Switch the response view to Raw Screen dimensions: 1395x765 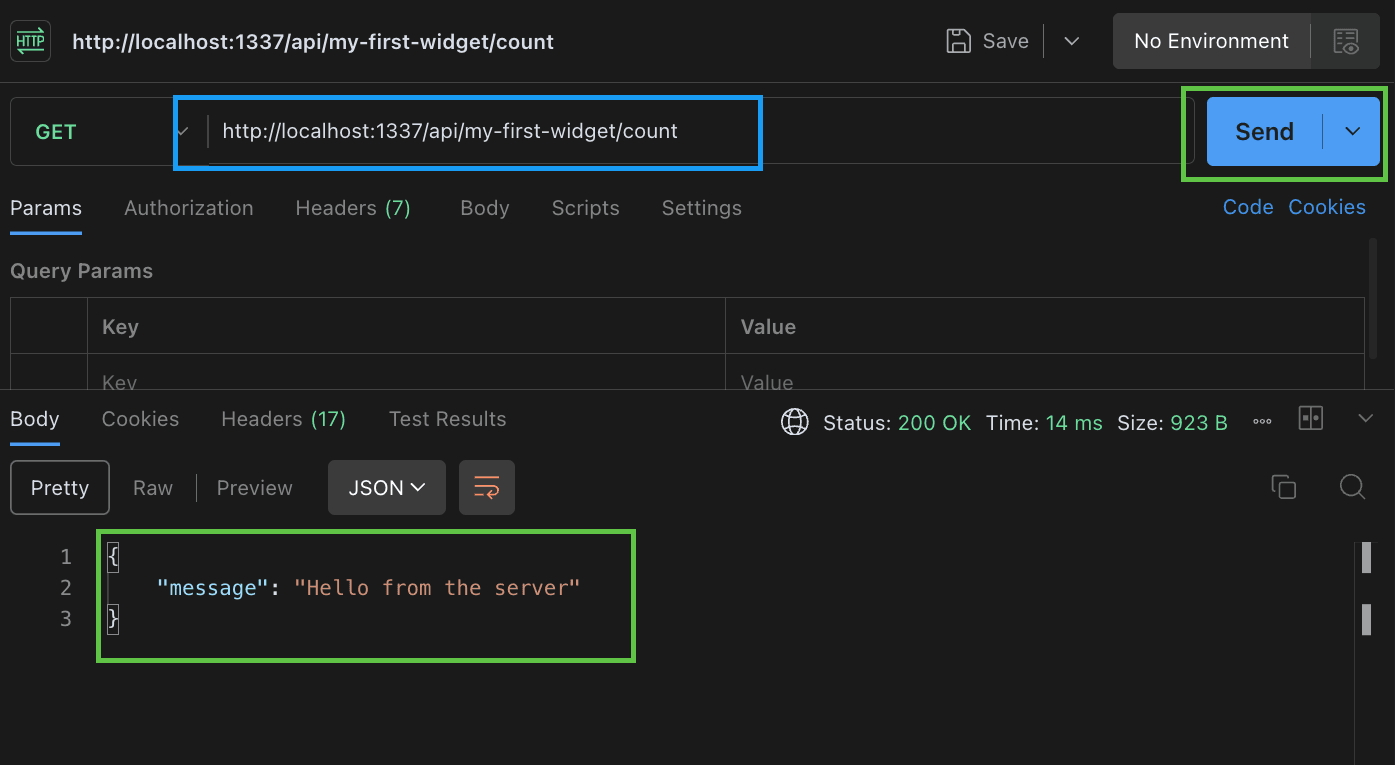(153, 488)
